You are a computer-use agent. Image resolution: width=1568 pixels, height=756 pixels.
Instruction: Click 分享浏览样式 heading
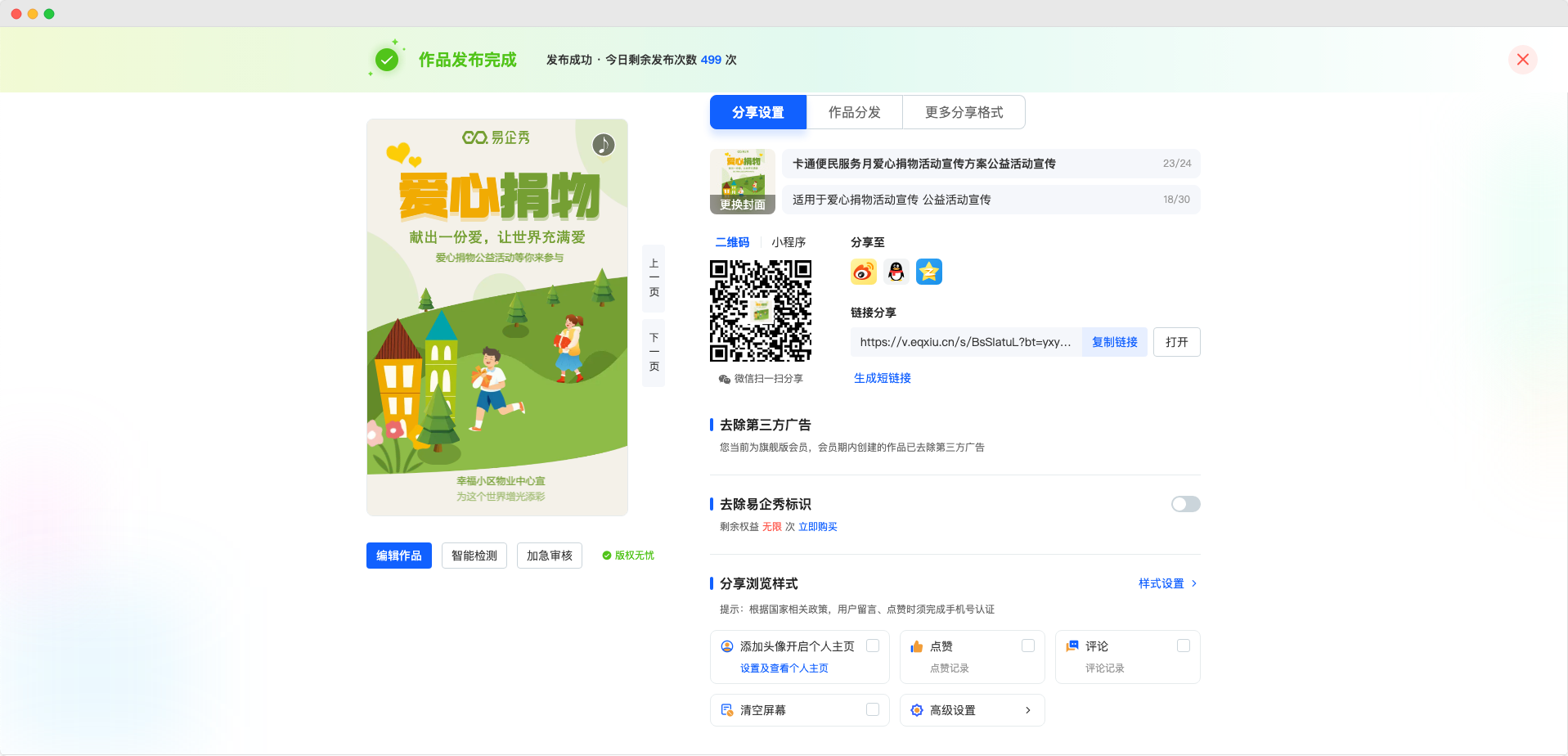(759, 583)
